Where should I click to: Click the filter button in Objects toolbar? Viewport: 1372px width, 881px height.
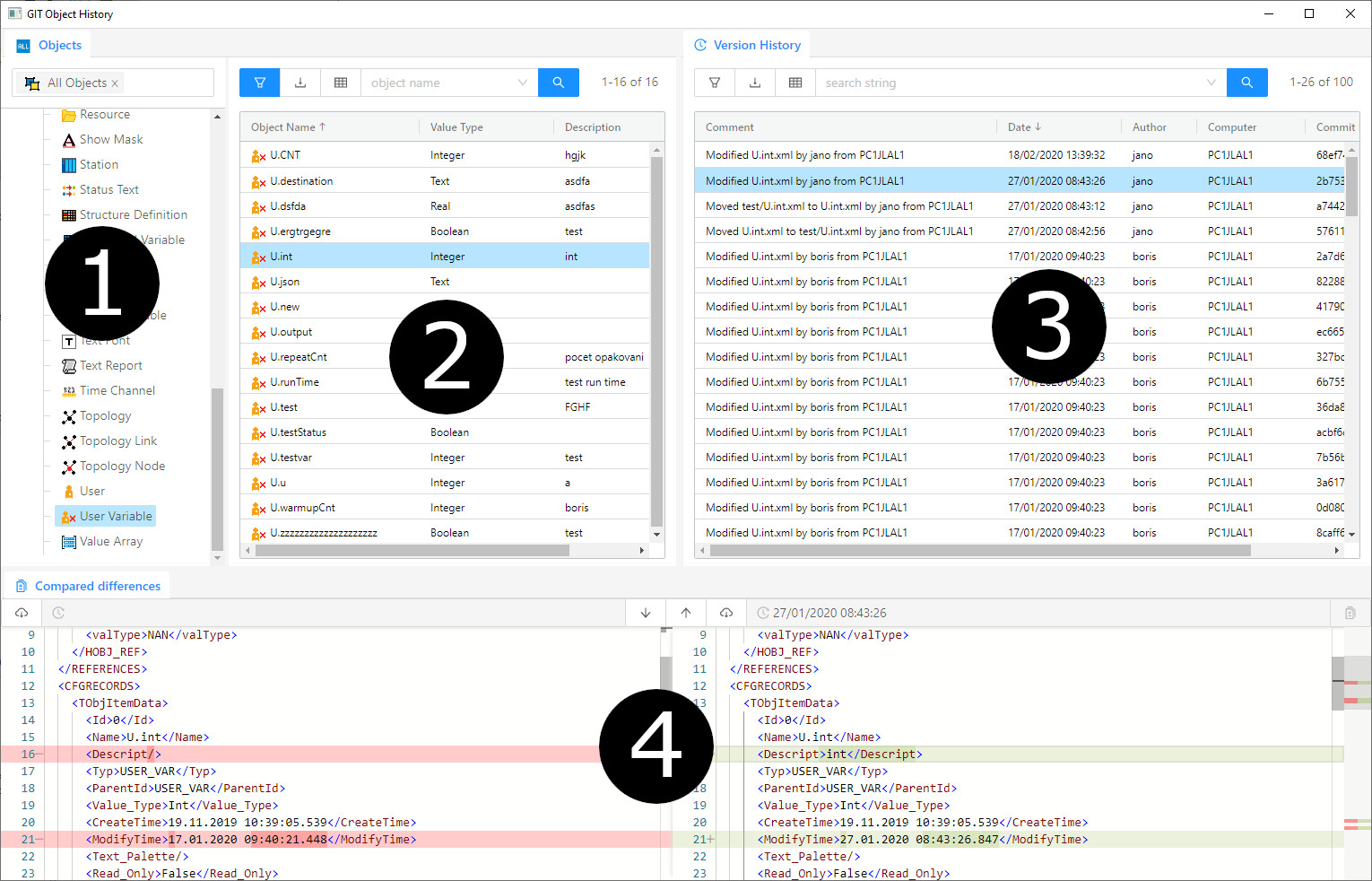coord(259,83)
